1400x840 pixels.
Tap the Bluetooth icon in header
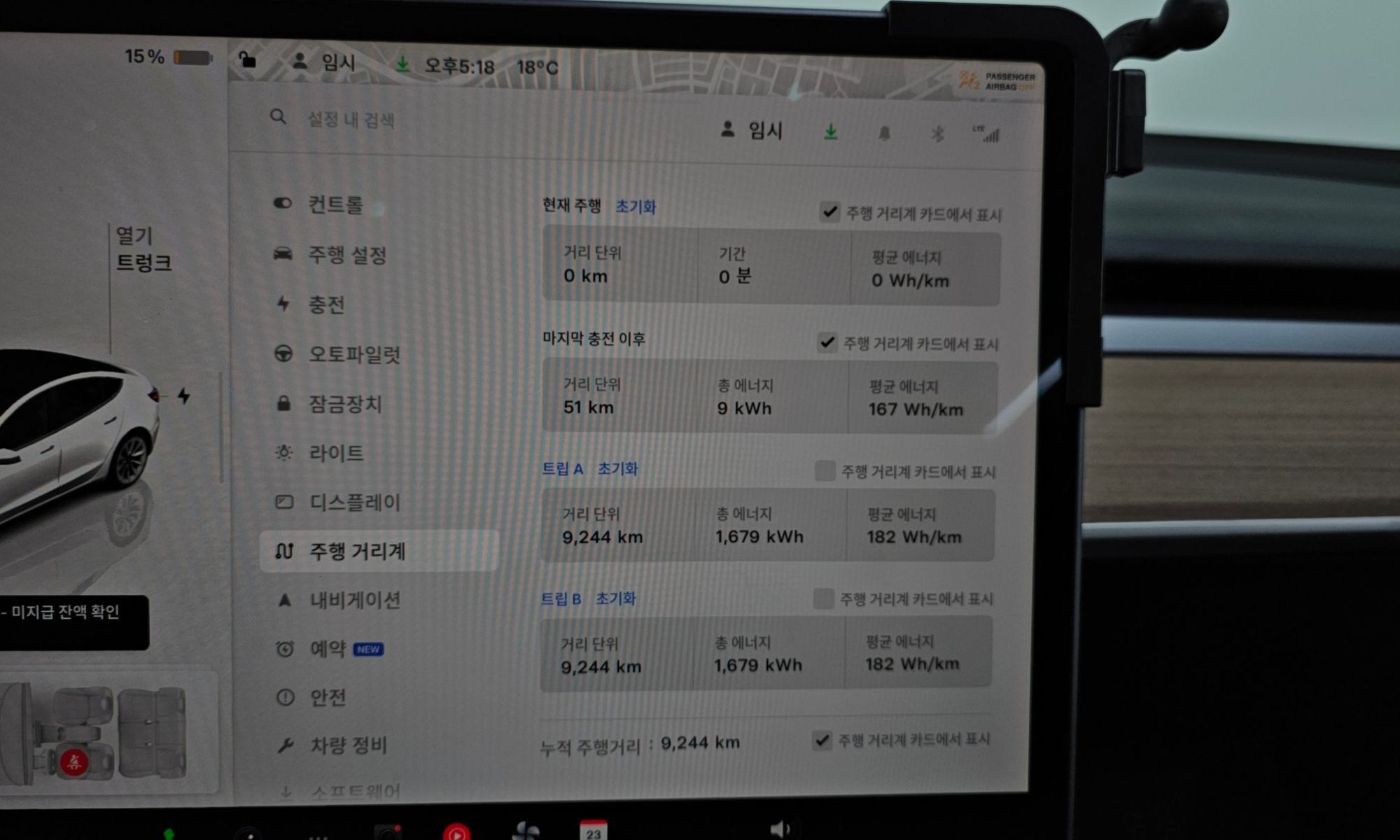[937, 133]
